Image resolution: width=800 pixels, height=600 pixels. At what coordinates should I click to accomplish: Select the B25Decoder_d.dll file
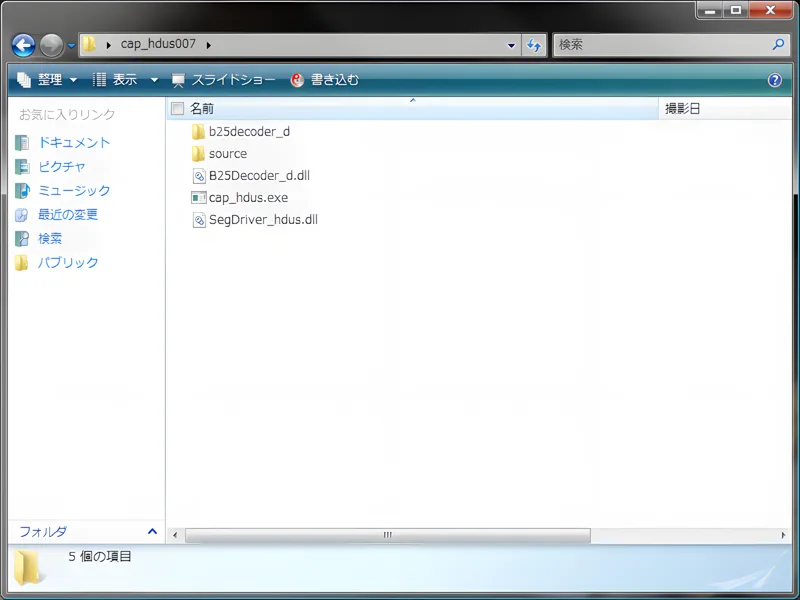tap(258, 176)
